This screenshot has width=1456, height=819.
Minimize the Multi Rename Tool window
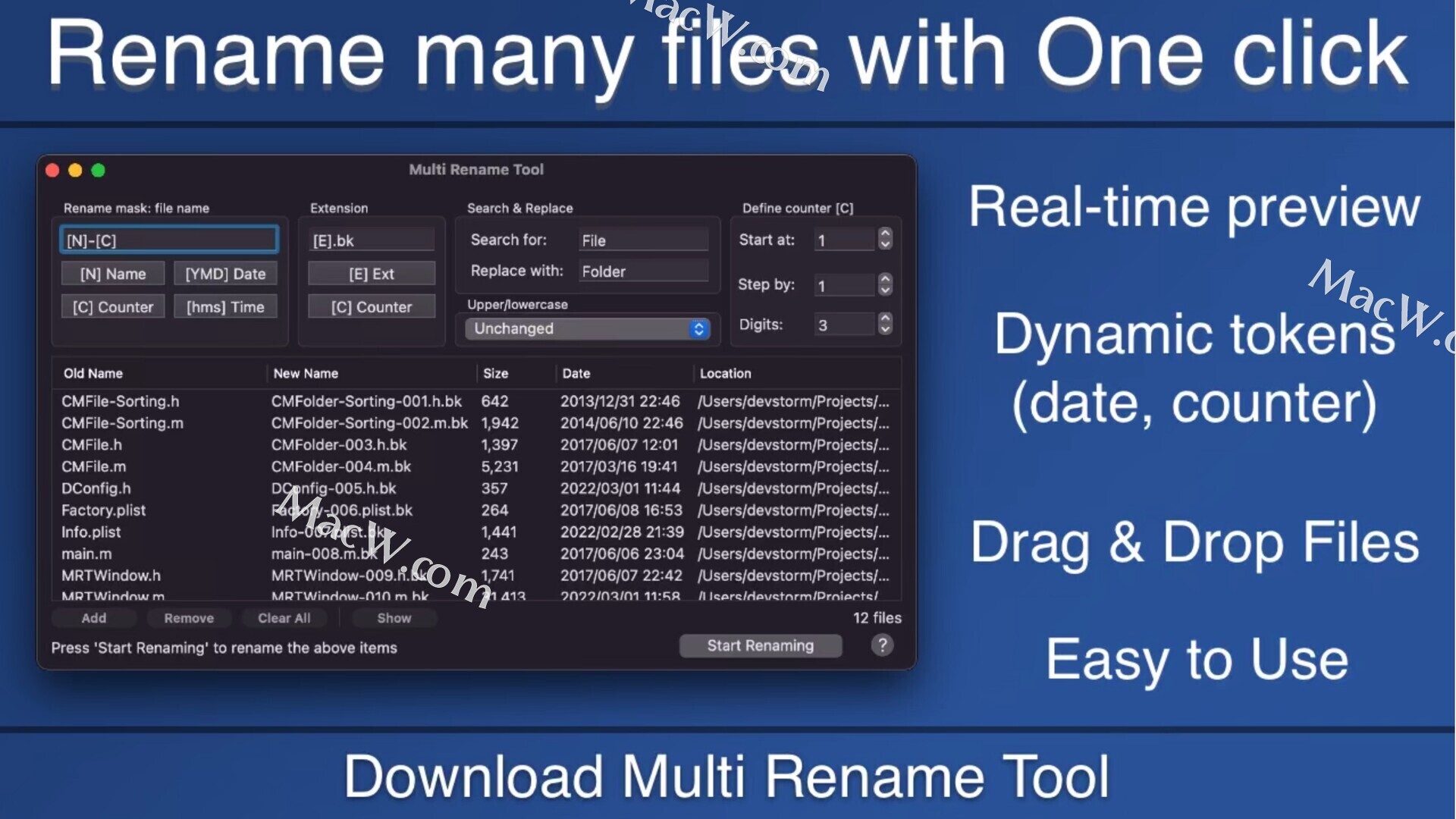[x=75, y=170]
